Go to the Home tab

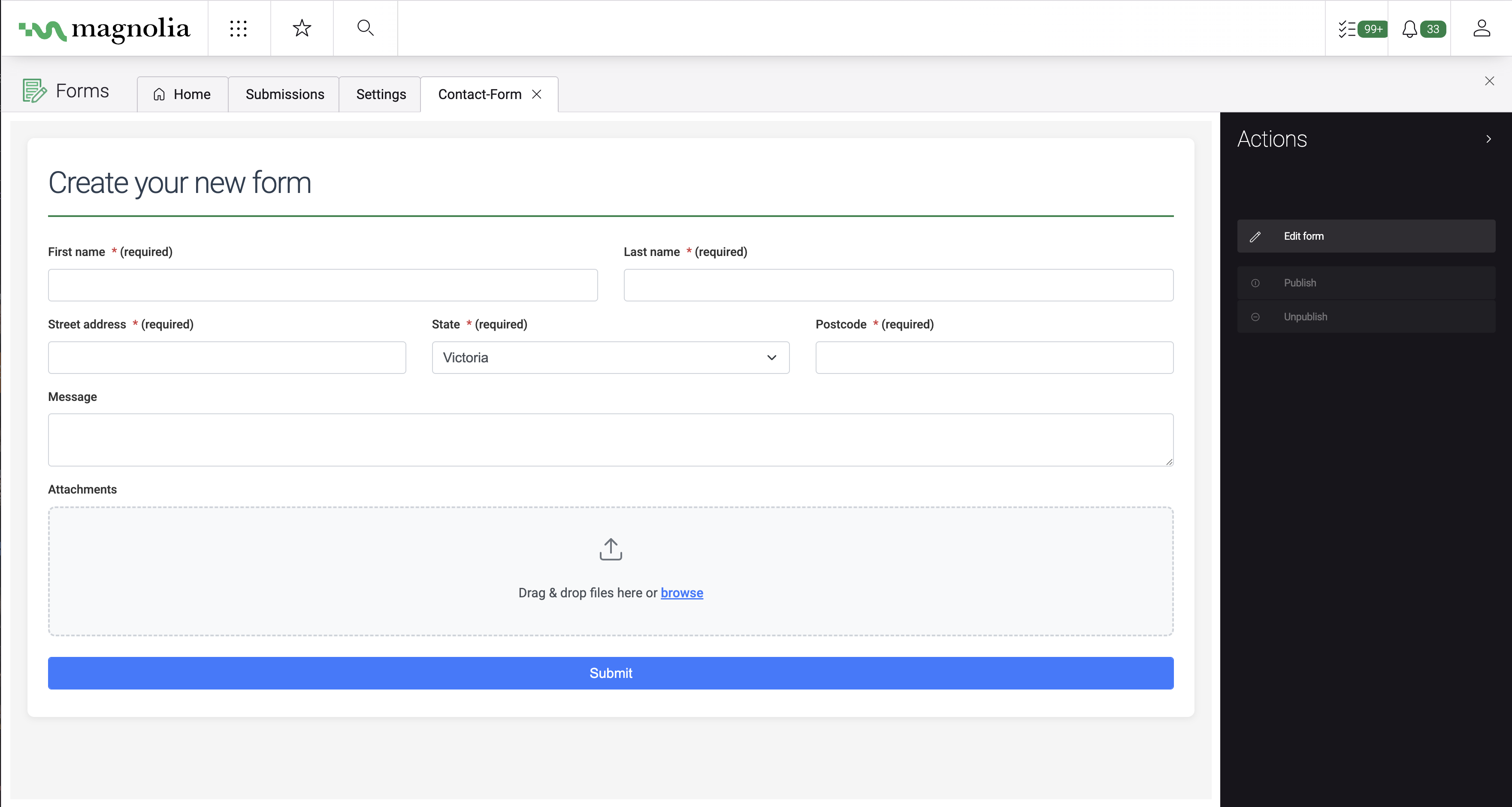tap(182, 94)
